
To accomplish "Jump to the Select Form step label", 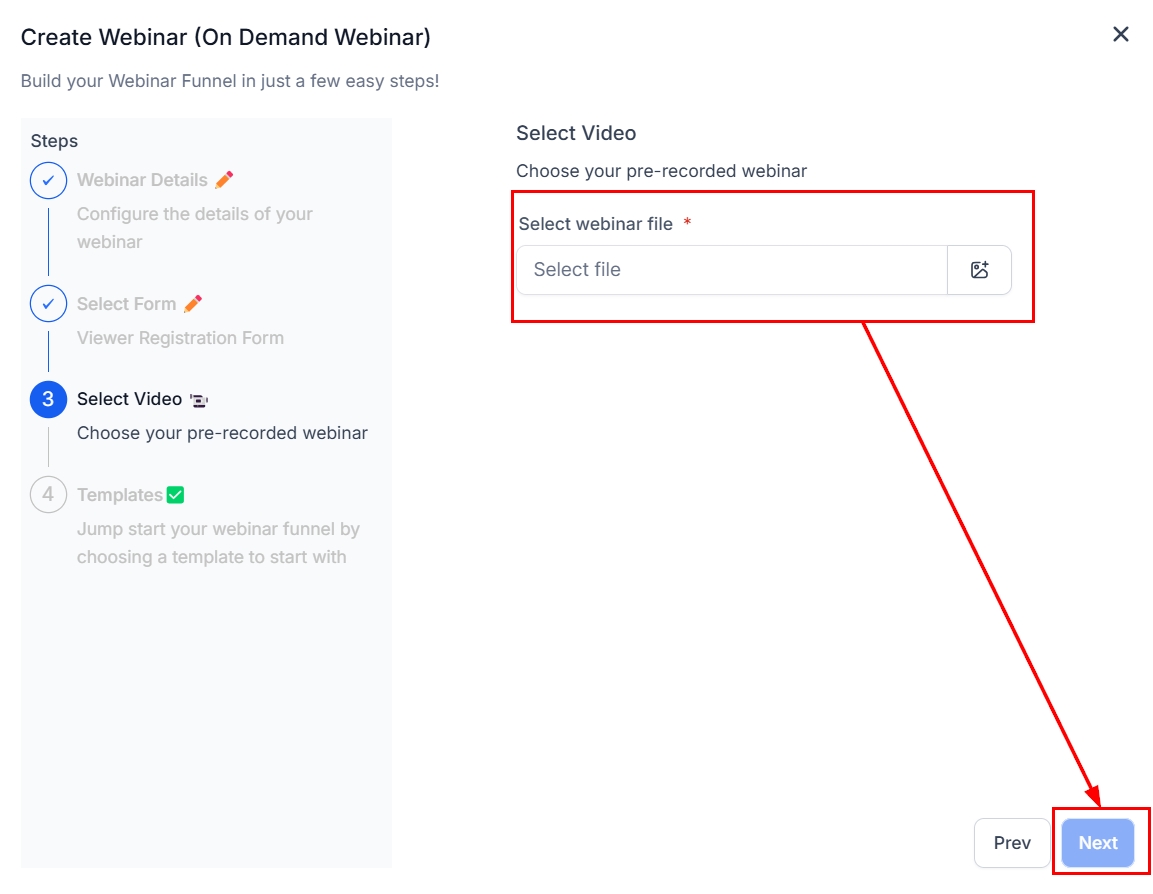I will [126, 304].
